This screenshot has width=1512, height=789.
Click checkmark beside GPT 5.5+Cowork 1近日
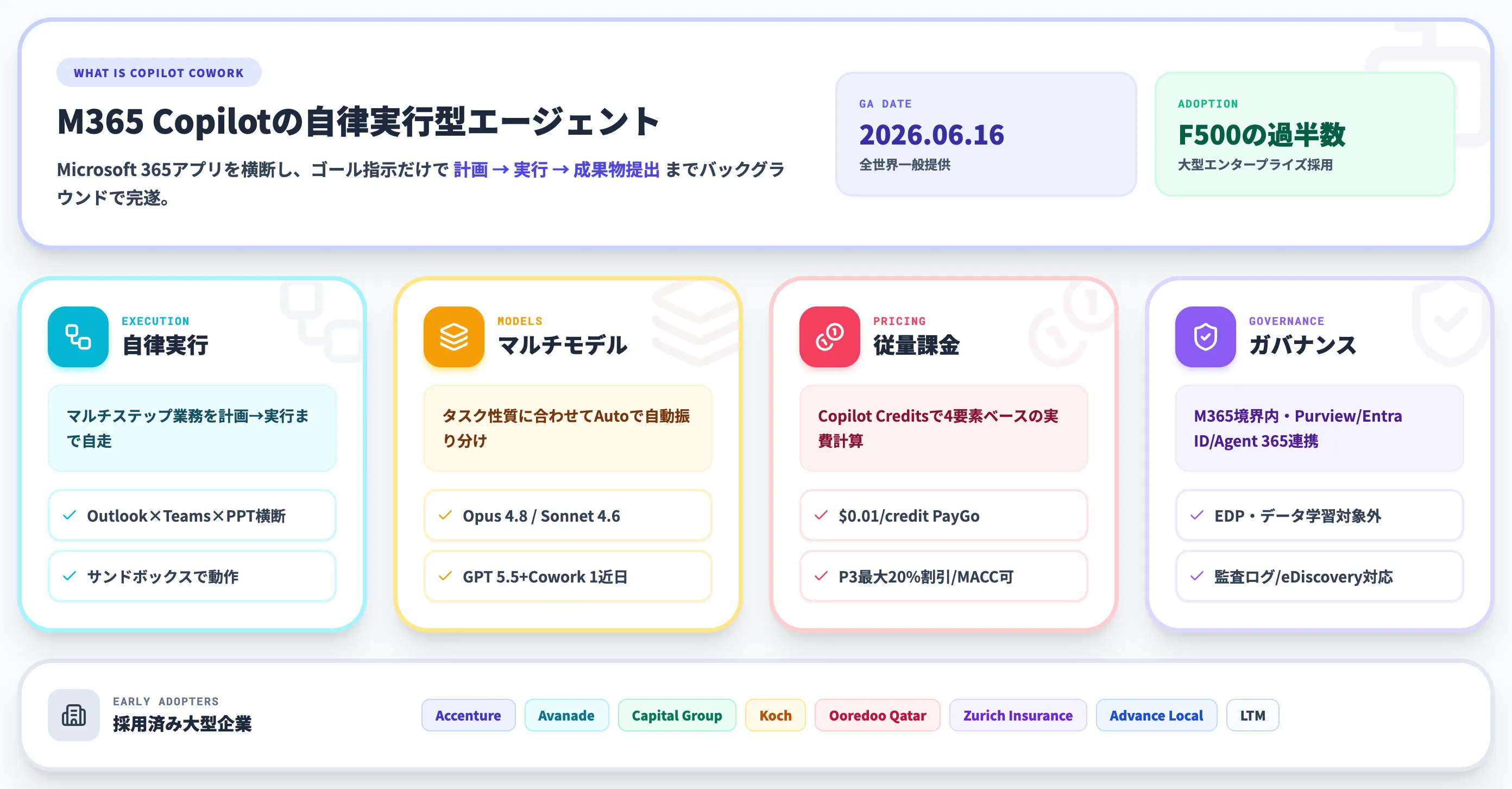click(x=445, y=577)
